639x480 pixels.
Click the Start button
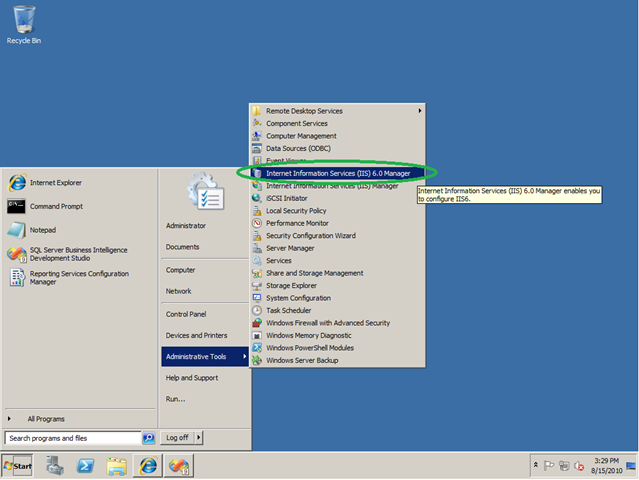click(17, 466)
